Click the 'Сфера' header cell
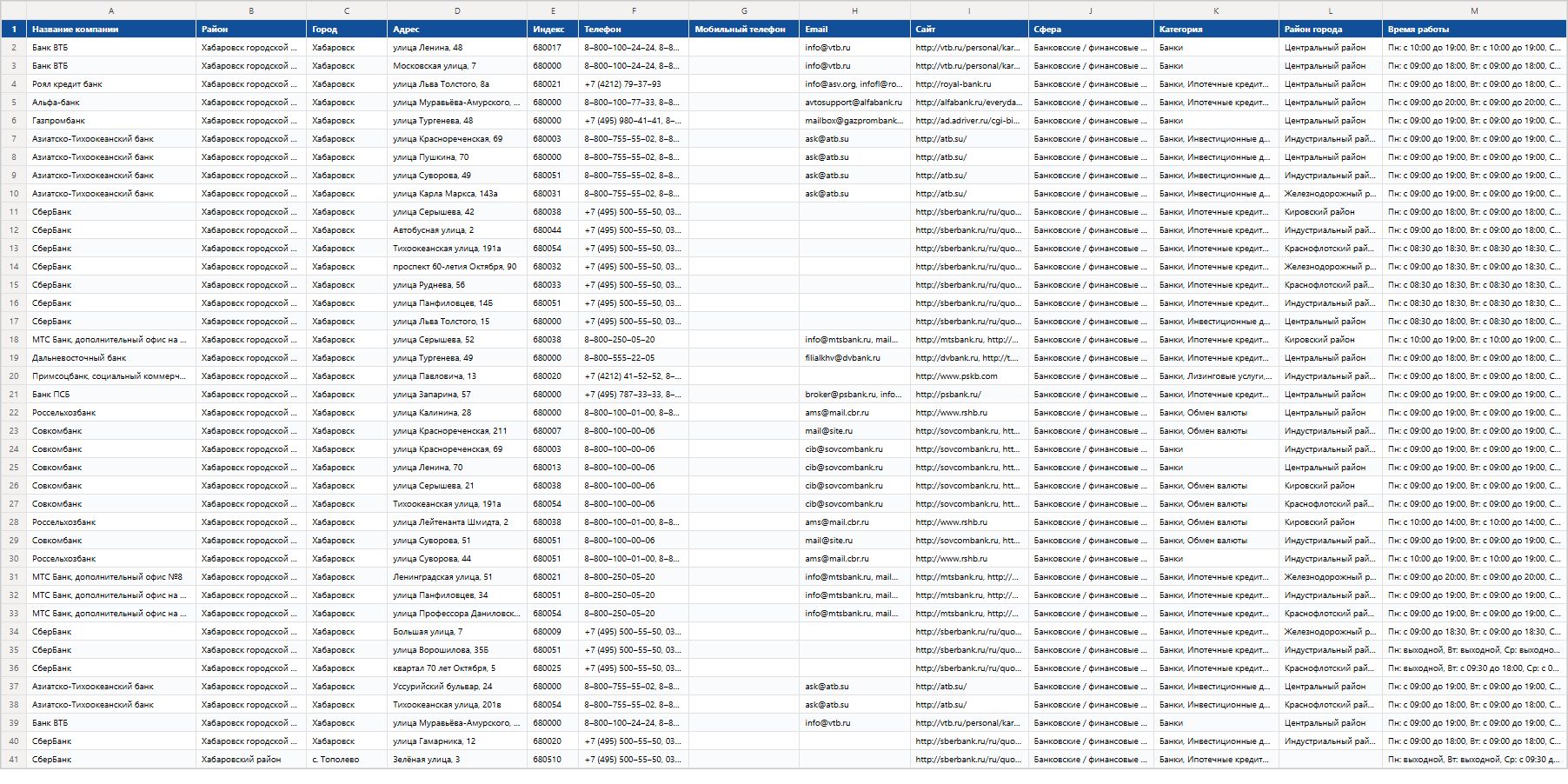This screenshot has height=784, width=1568. 1091,30
